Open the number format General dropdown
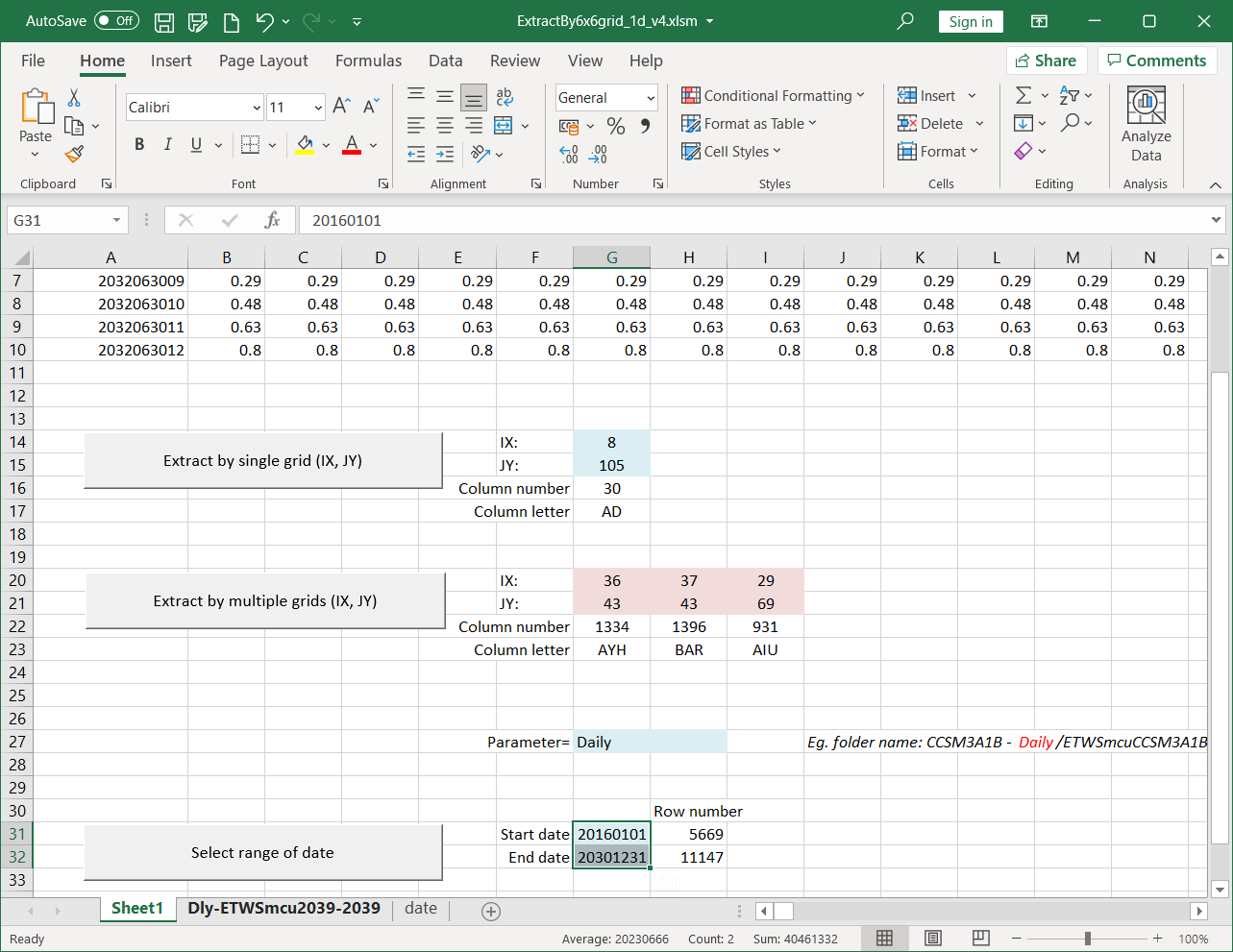This screenshot has height=952, width=1233. (651, 98)
